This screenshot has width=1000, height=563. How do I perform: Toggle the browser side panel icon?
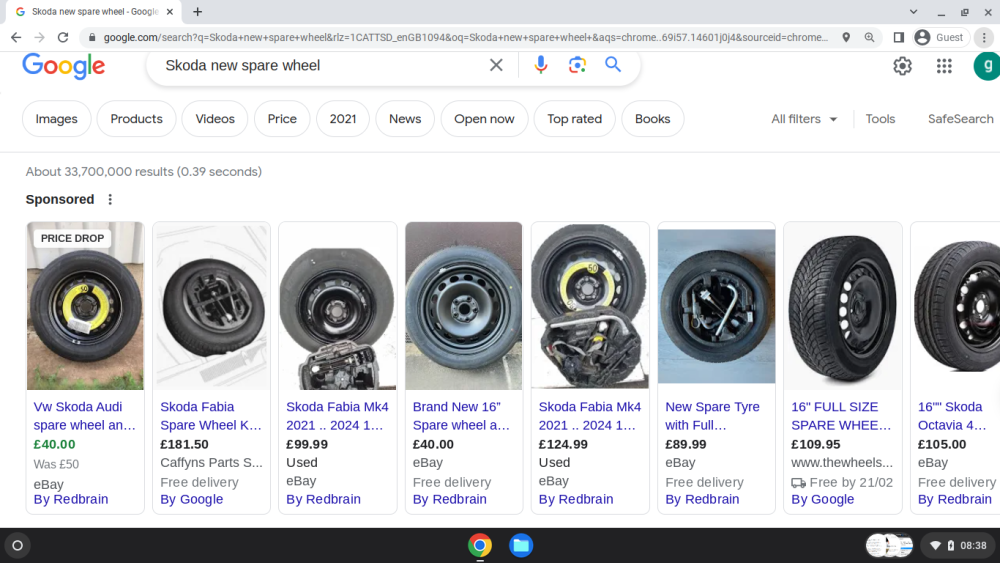click(x=899, y=38)
